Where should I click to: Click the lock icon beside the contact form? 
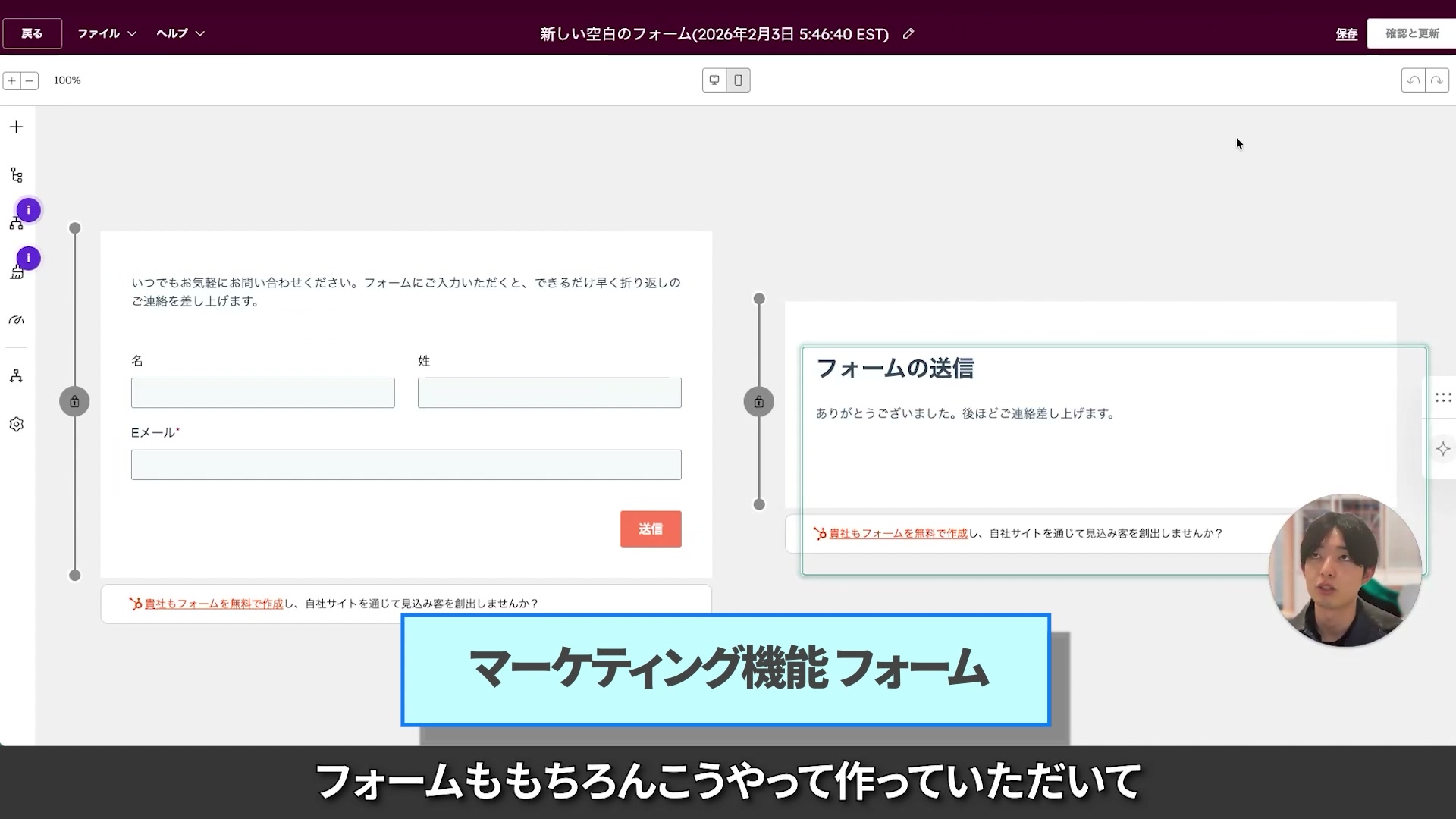coord(74,402)
